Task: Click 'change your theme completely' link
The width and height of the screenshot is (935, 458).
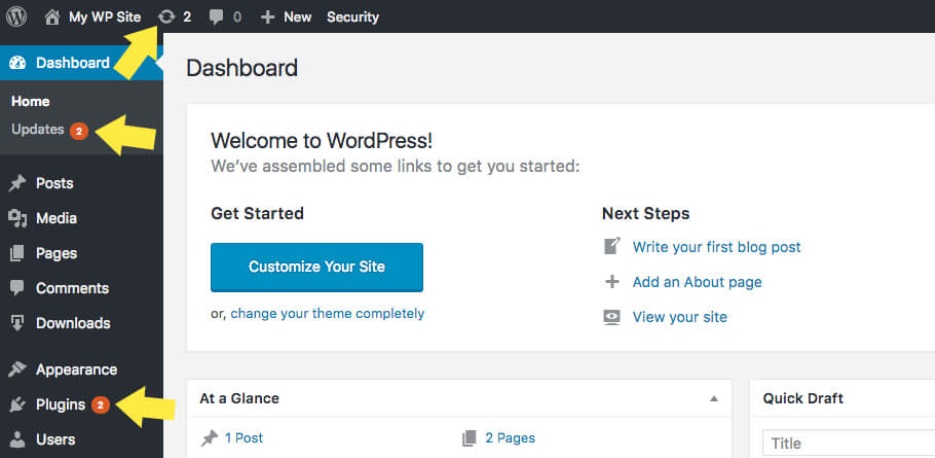Action: [x=327, y=314]
